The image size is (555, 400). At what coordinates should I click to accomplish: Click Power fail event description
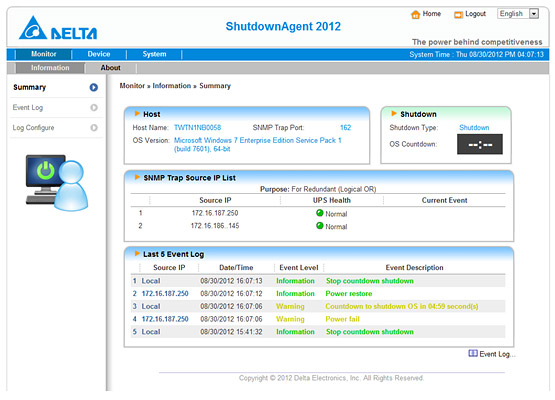342,319
